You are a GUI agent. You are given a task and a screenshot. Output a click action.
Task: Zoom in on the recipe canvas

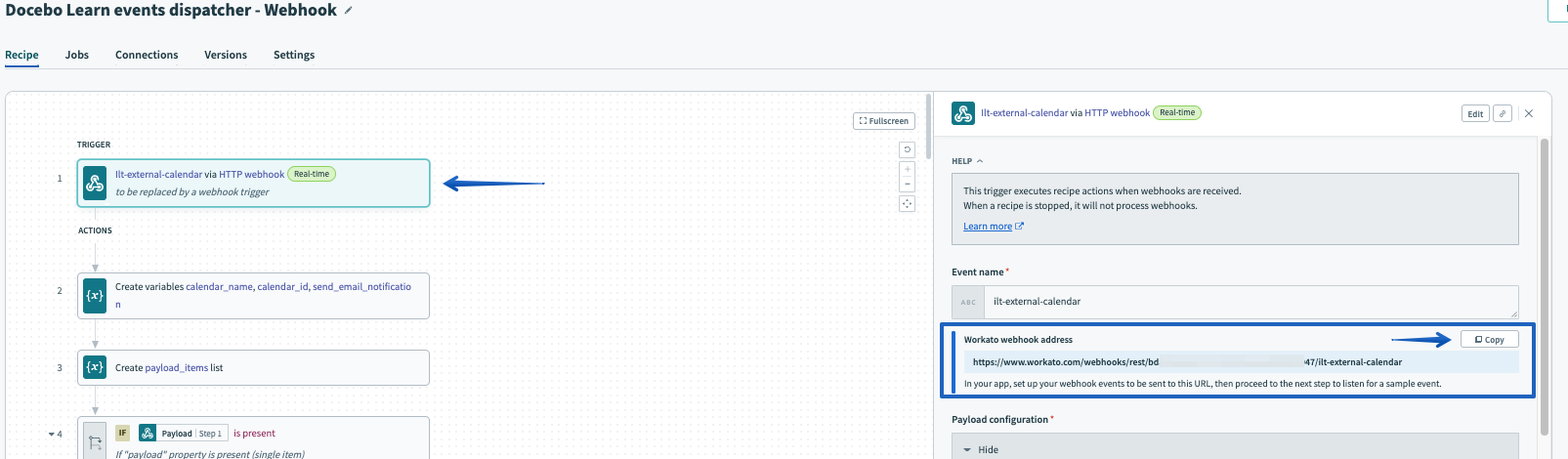click(908, 169)
